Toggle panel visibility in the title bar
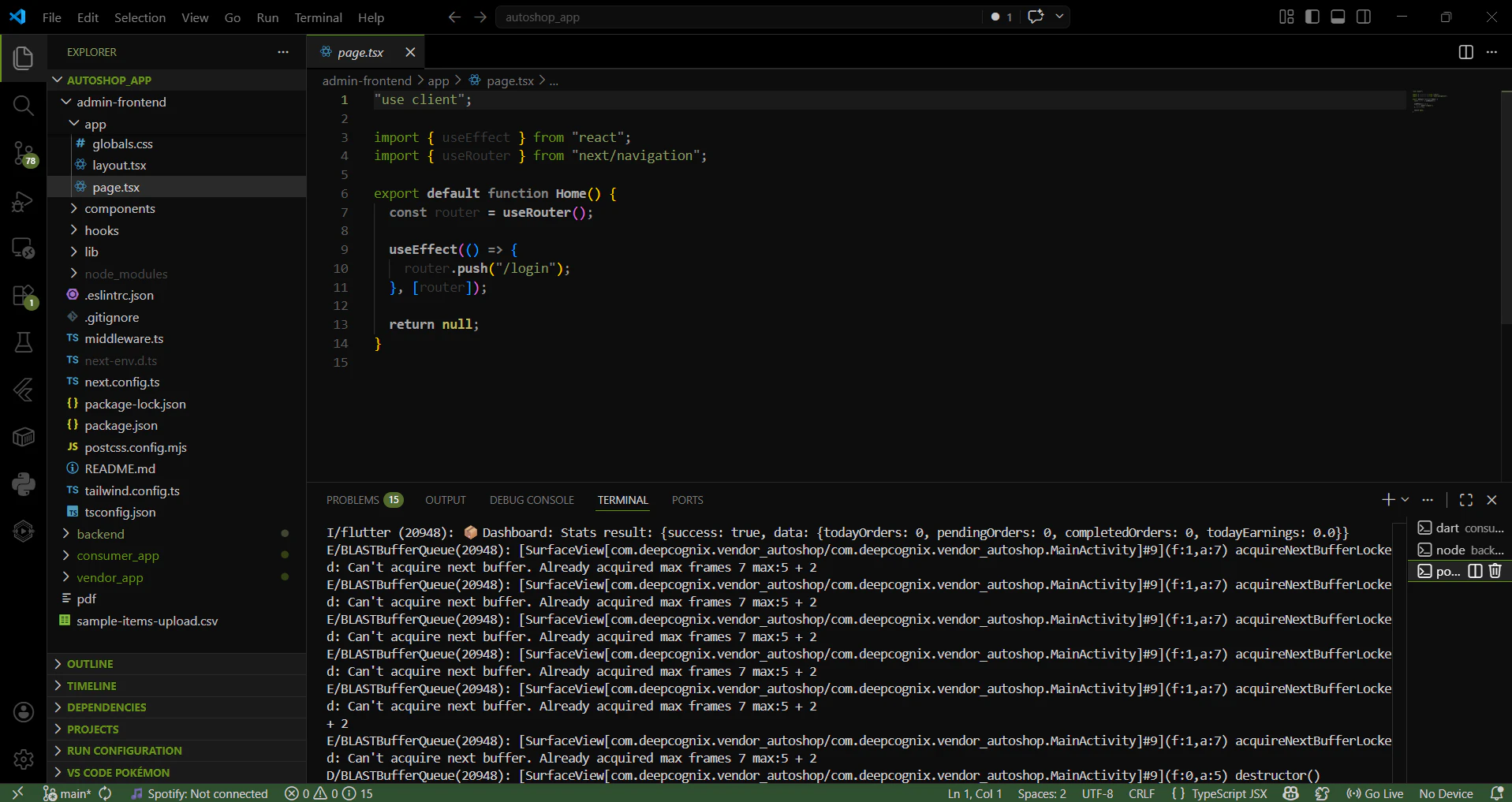Screen dimensions: 1512x802 click(x=1338, y=17)
